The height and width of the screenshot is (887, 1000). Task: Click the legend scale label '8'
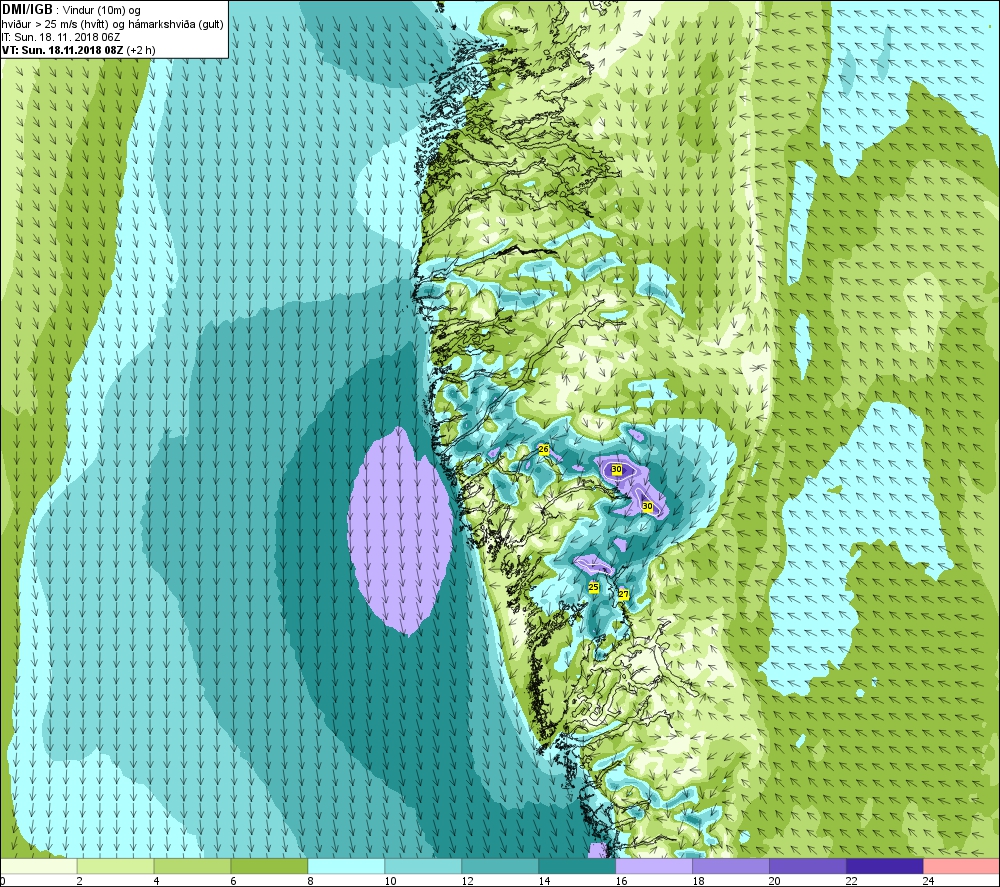[311, 881]
